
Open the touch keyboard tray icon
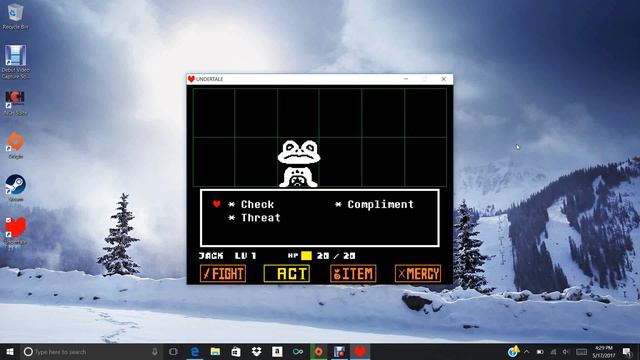tap(581, 351)
